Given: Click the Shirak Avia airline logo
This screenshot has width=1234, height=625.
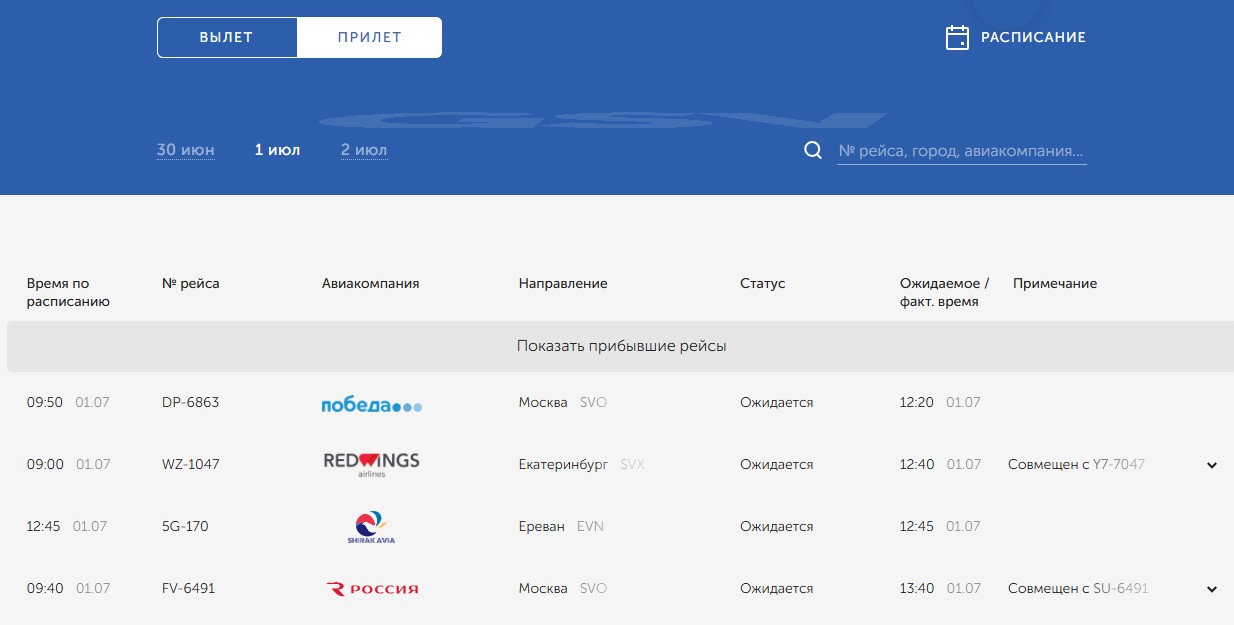Looking at the screenshot, I should point(371,527).
